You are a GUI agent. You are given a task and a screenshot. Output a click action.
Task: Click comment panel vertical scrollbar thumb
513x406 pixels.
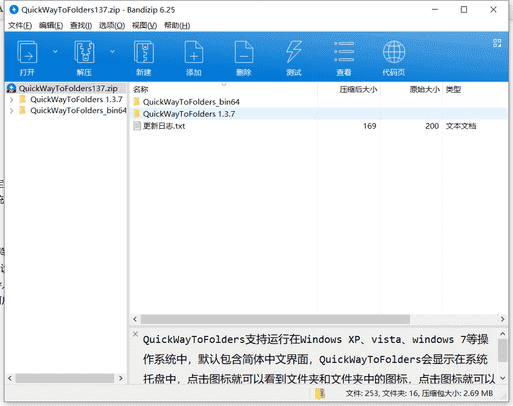[503, 351]
